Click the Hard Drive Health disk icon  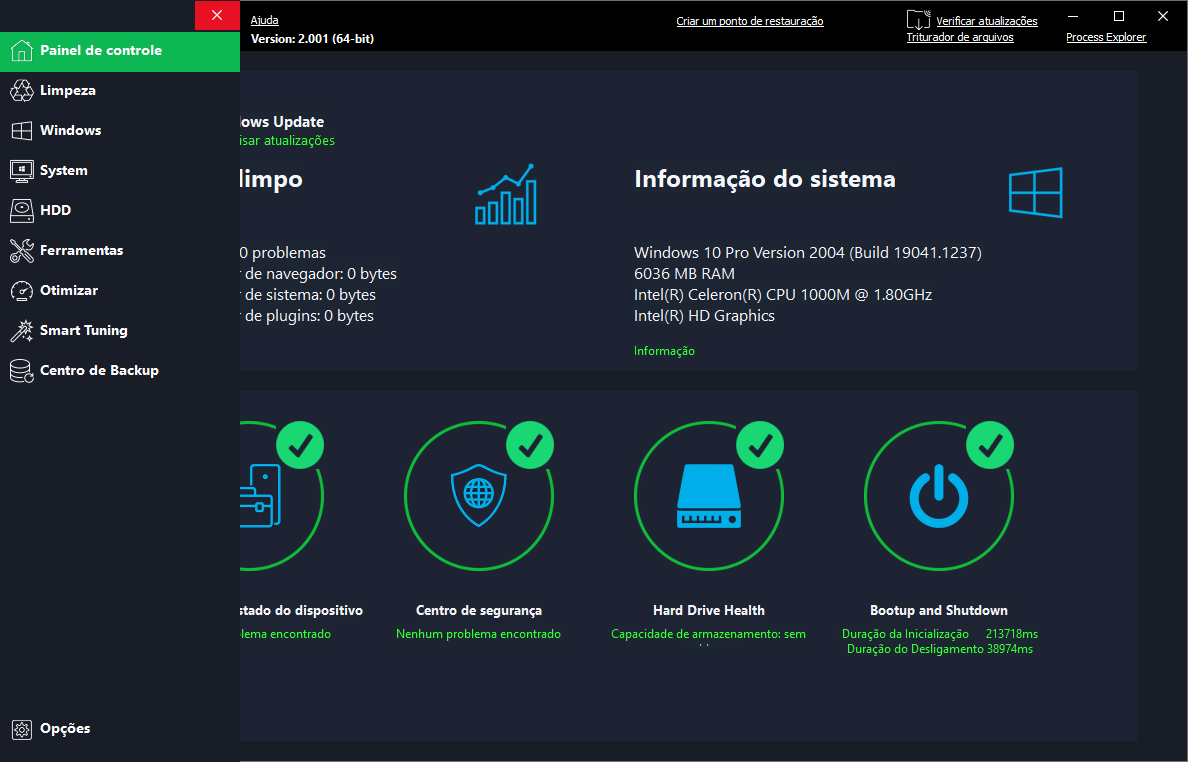pyautogui.click(x=708, y=496)
